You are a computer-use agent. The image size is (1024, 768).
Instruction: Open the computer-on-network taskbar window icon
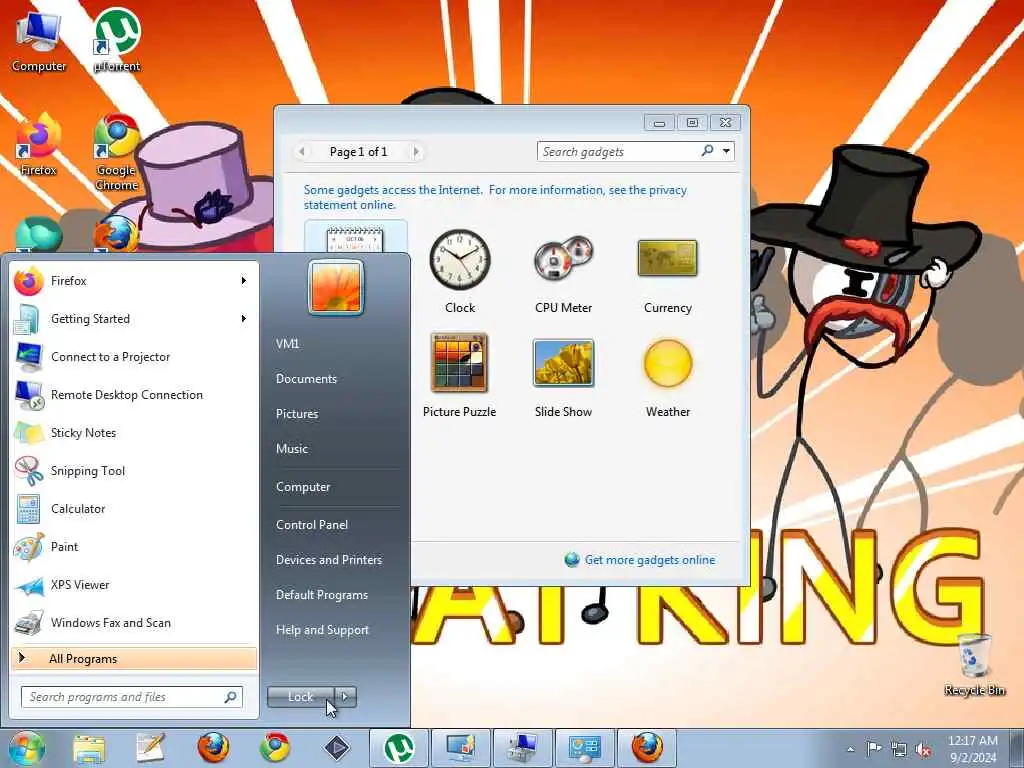pyautogui.click(x=522, y=748)
